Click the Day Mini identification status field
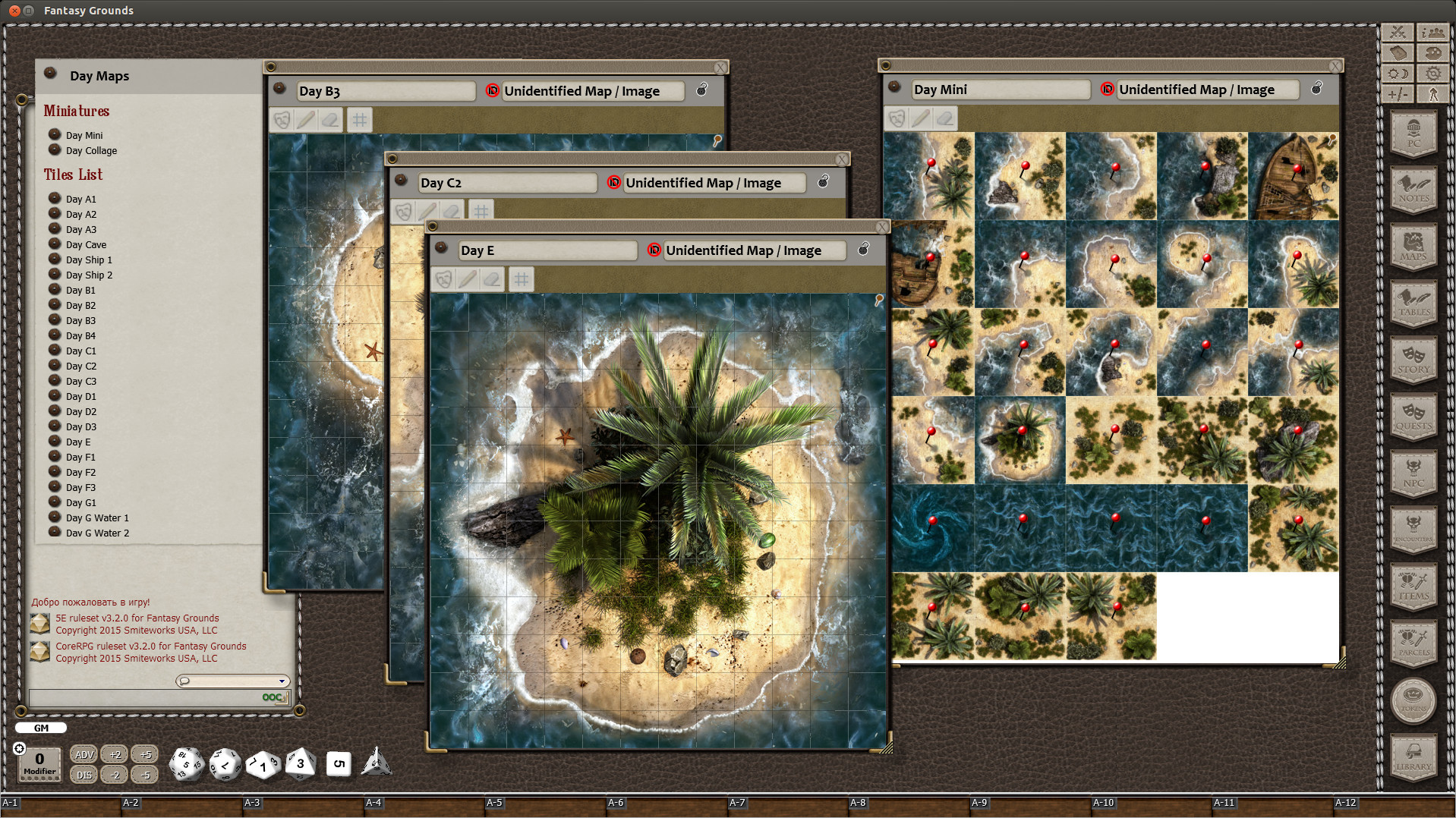 [1206, 90]
